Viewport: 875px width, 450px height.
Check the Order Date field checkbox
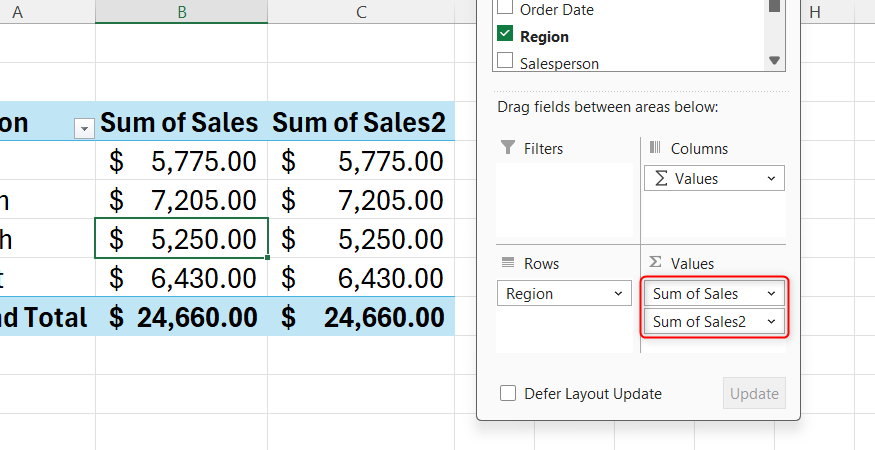click(505, 7)
